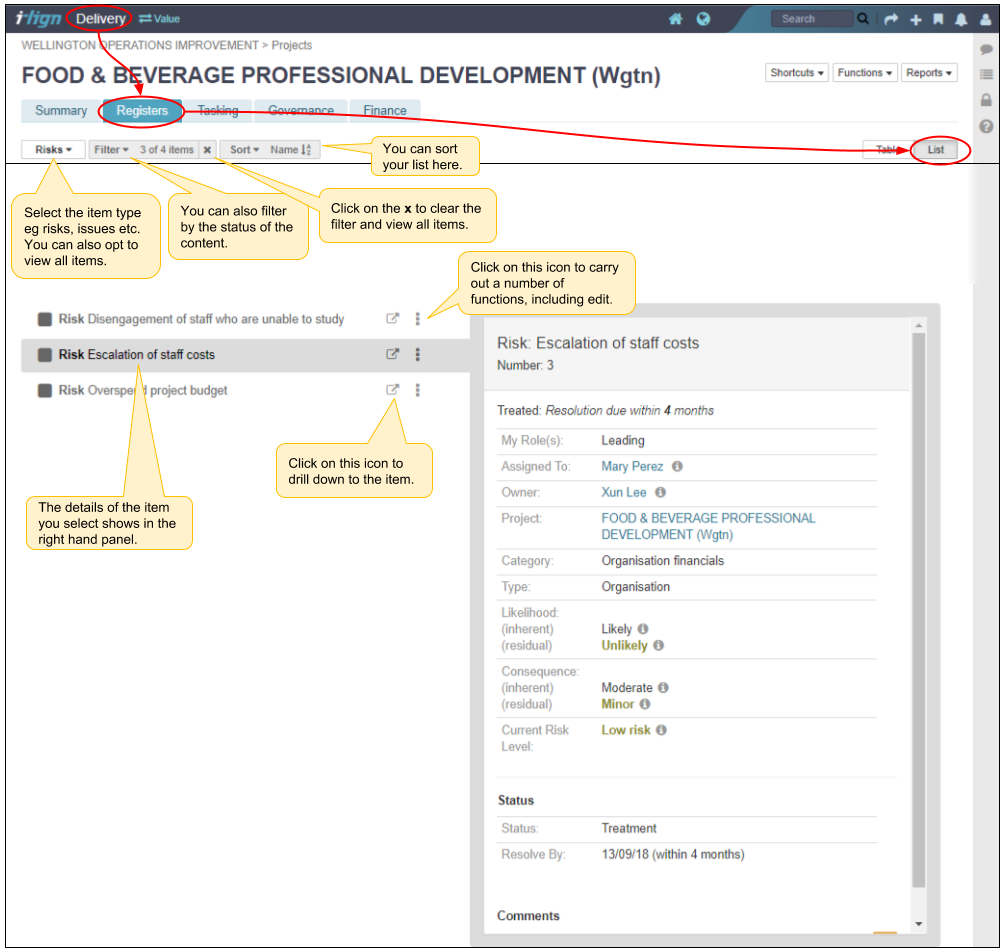Image resolution: width=1007 pixels, height=952 pixels.
Task: Click the i-lign logo
Action: pyautogui.click(x=38, y=19)
